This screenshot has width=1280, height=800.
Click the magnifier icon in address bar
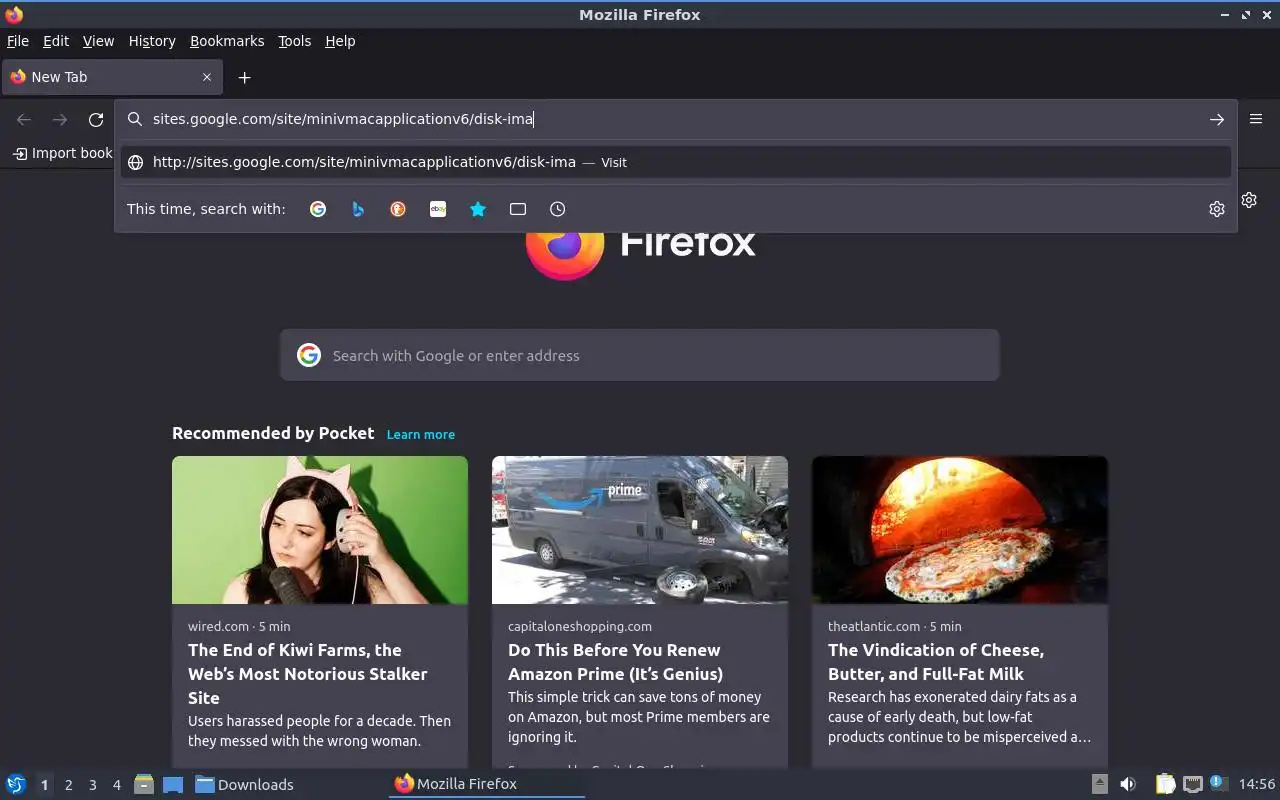135,119
